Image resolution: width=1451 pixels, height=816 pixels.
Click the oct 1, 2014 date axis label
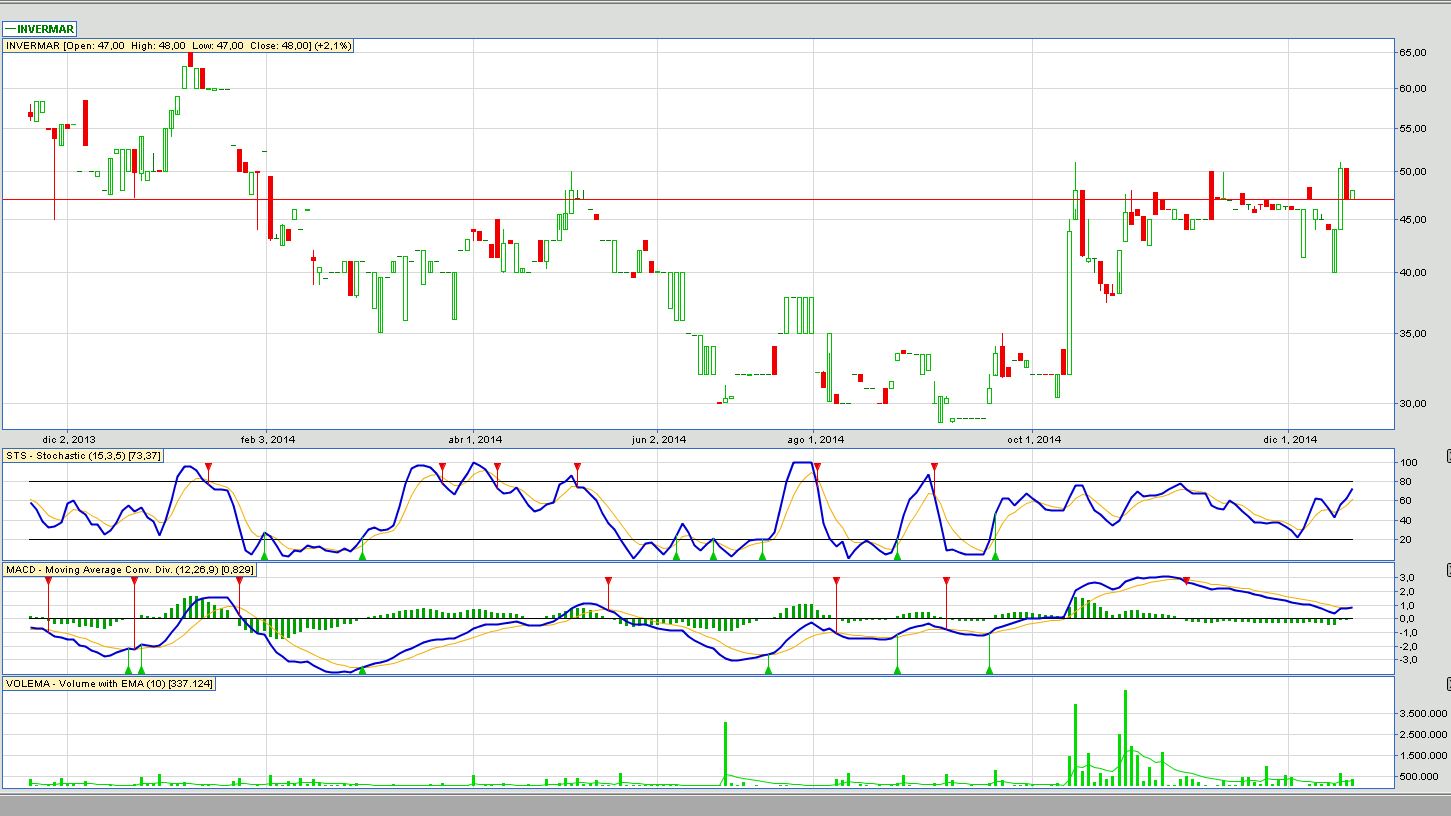[x=1035, y=439]
